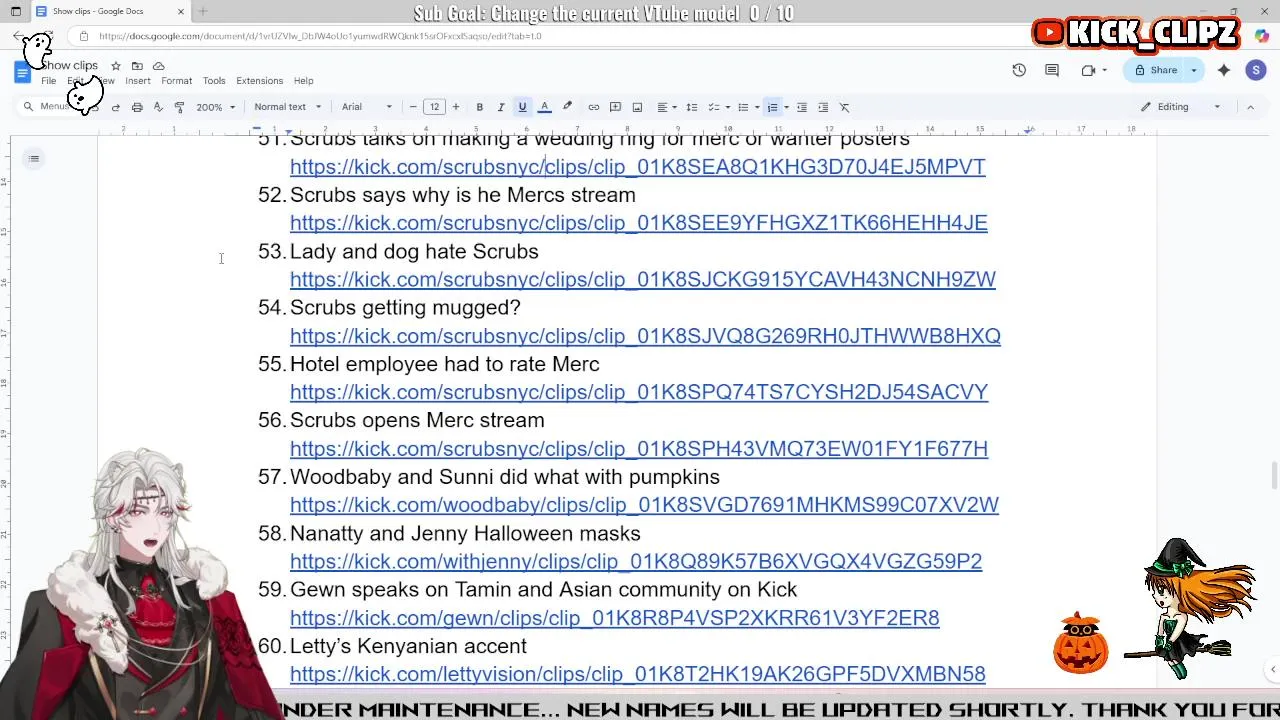Open the Extensions menu

click(x=260, y=81)
